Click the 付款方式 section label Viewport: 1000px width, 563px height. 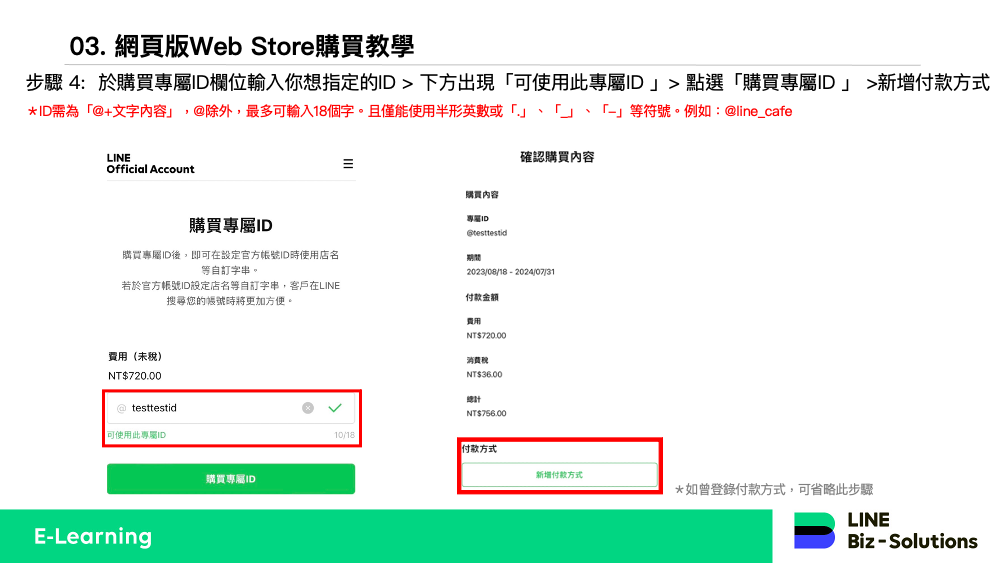(479, 449)
